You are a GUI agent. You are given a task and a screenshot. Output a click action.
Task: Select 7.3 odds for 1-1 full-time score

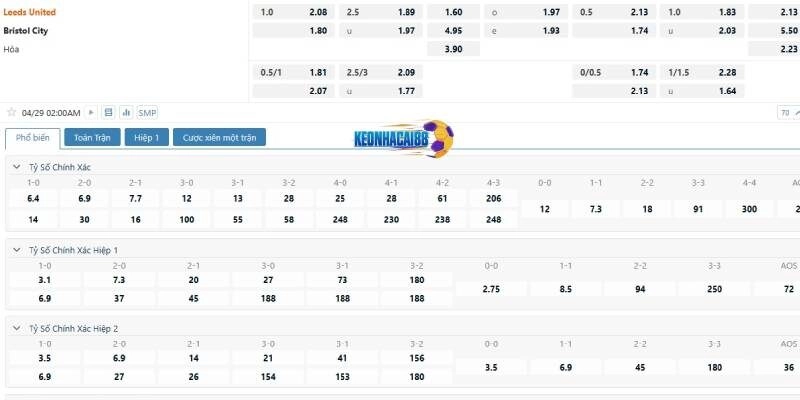(x=595, y=209)
